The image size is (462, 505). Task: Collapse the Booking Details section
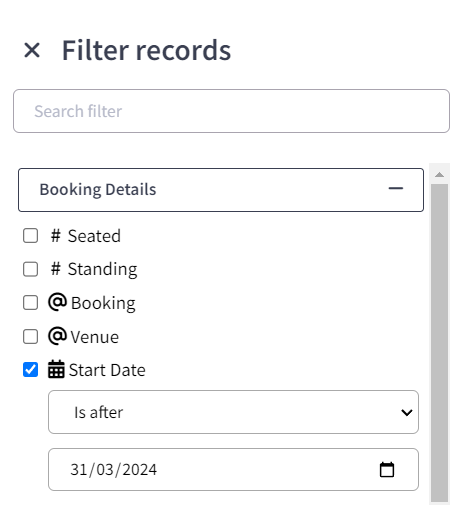[221, 190]
